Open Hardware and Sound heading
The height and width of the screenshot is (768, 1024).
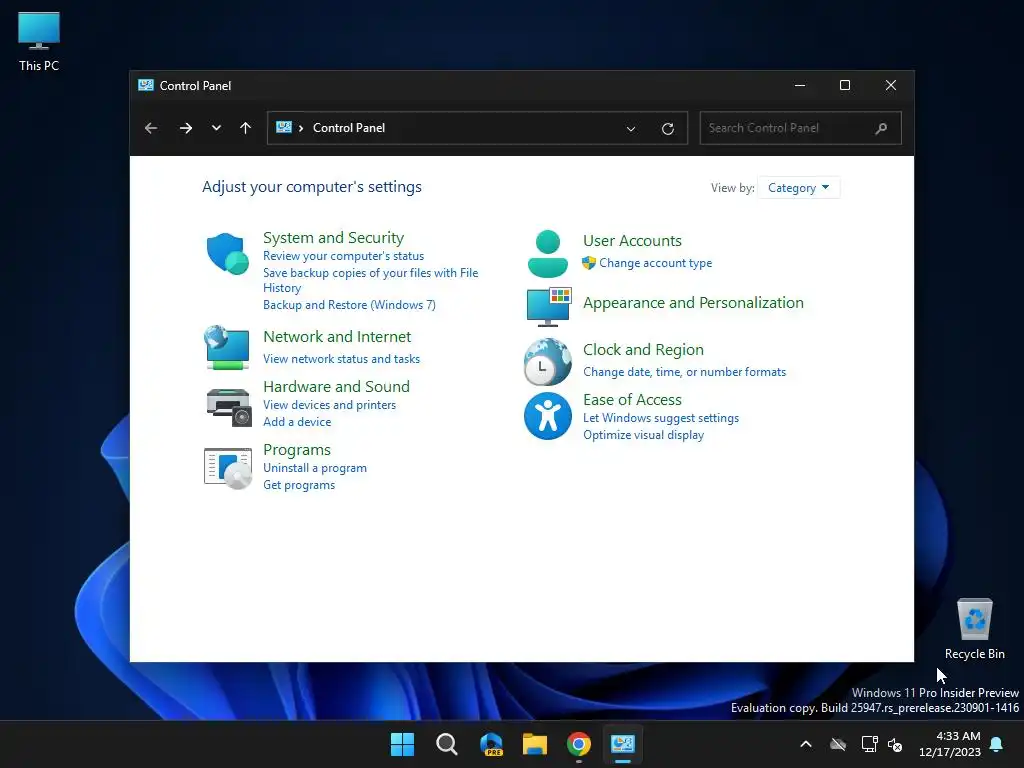[336, 386]
